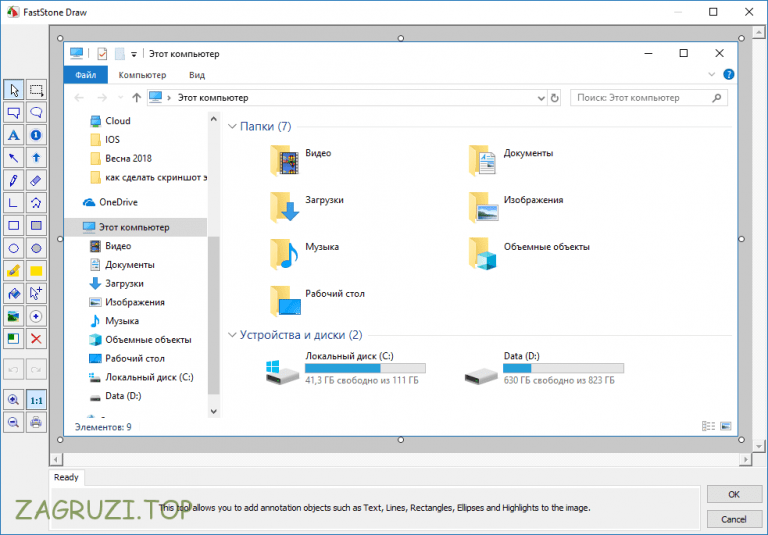Choose the L-shaped polyline tool
Screen dimensions: 768x535
tap(14, 203)
